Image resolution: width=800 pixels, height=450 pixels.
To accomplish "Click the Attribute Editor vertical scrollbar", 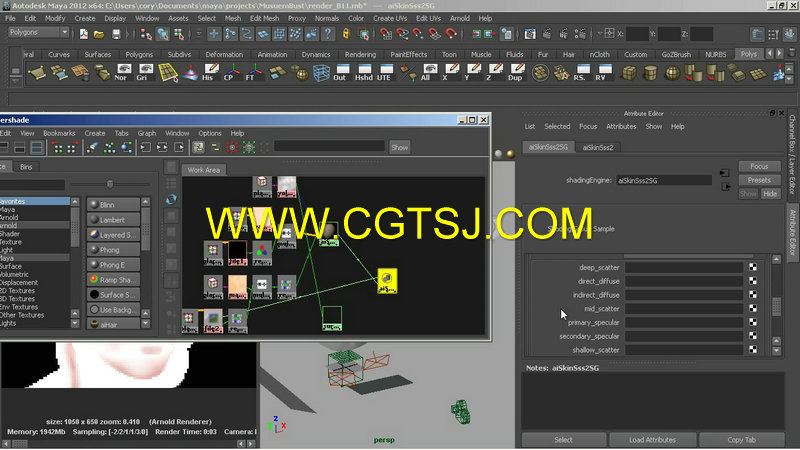I will [777, 305].
